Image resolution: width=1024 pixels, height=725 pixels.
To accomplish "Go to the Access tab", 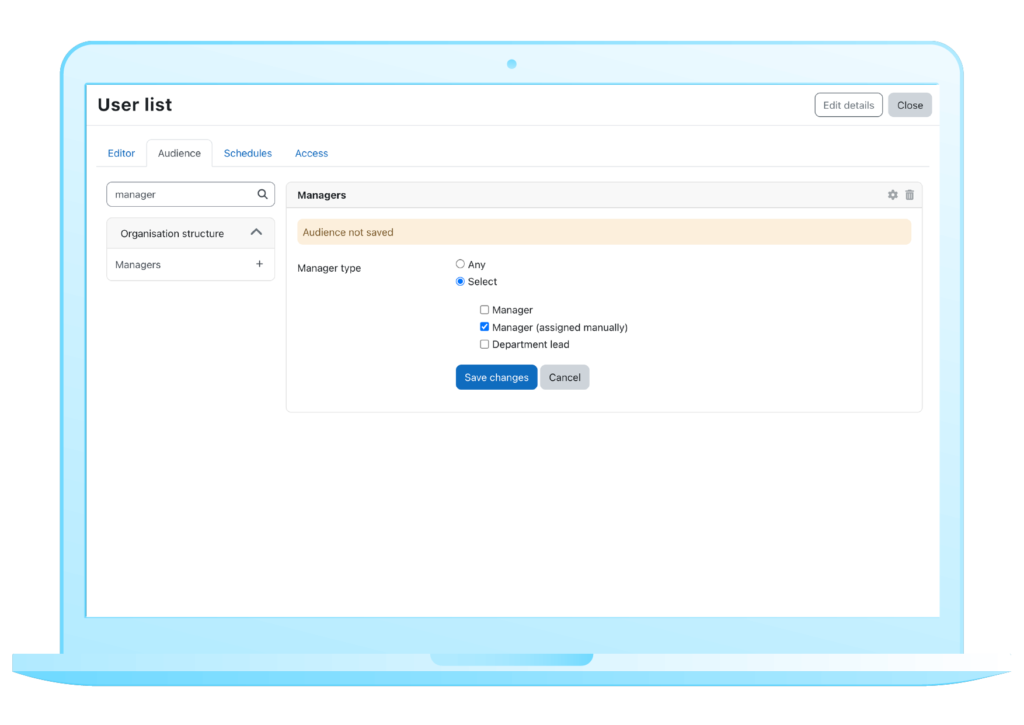I will (311, 153).
